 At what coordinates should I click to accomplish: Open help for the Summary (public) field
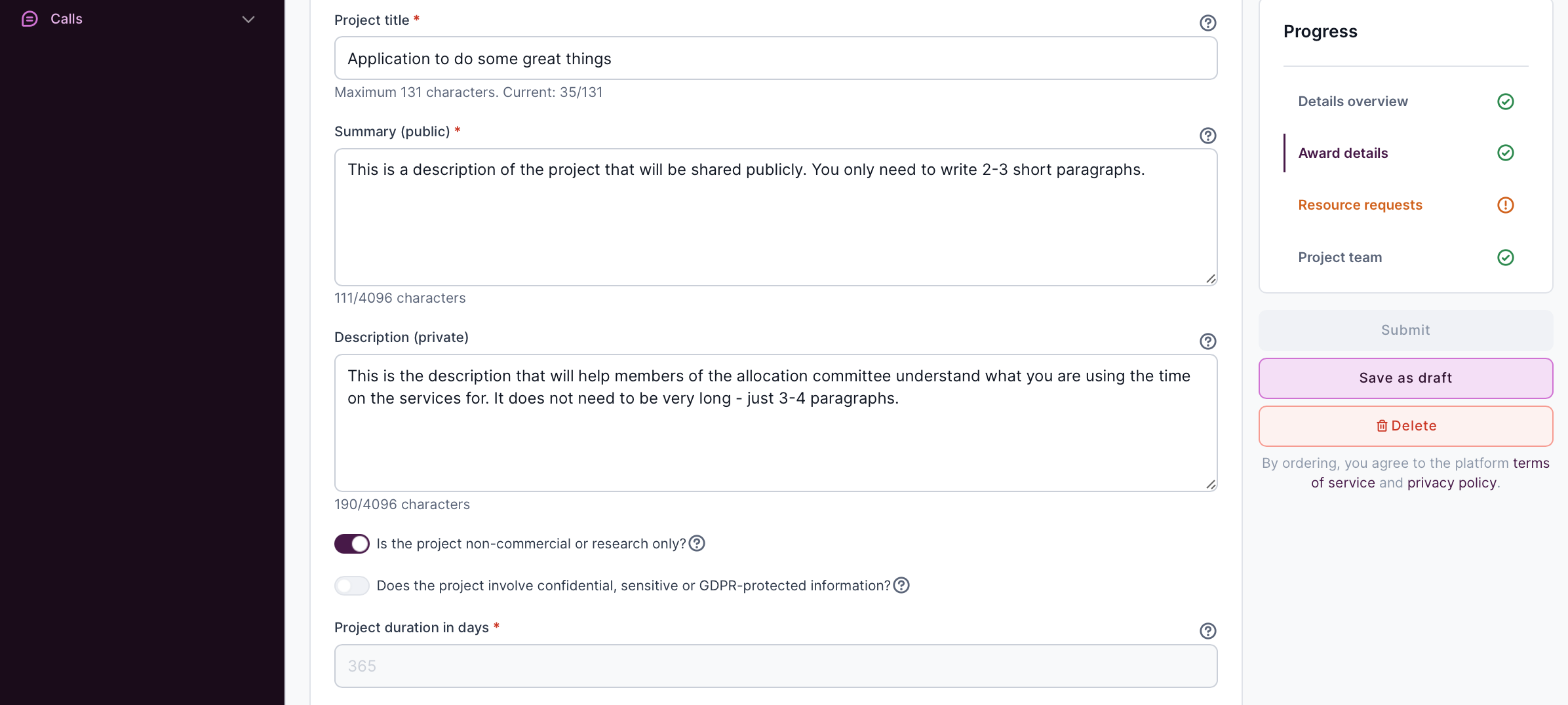coord(1208,136)
